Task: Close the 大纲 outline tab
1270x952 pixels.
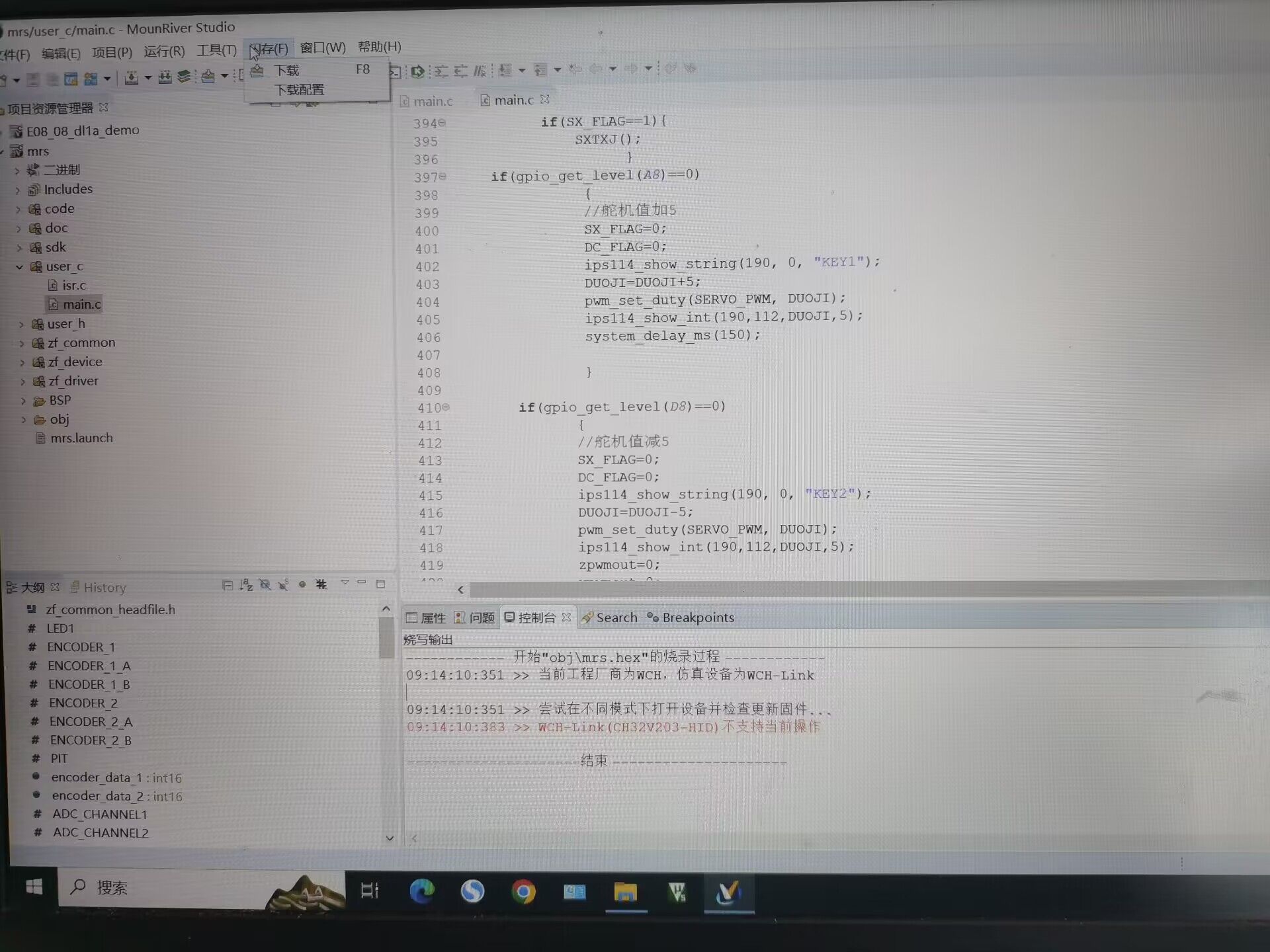Action: coord(55,587)
